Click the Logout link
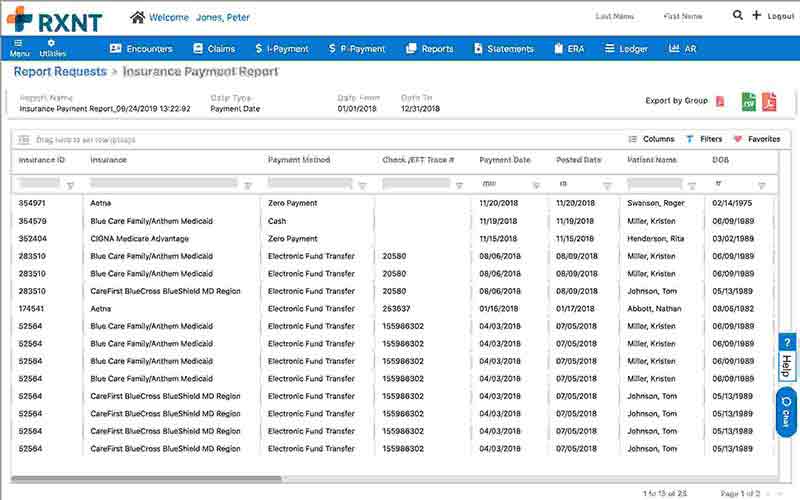800x500 pixels. coord(780,17)
